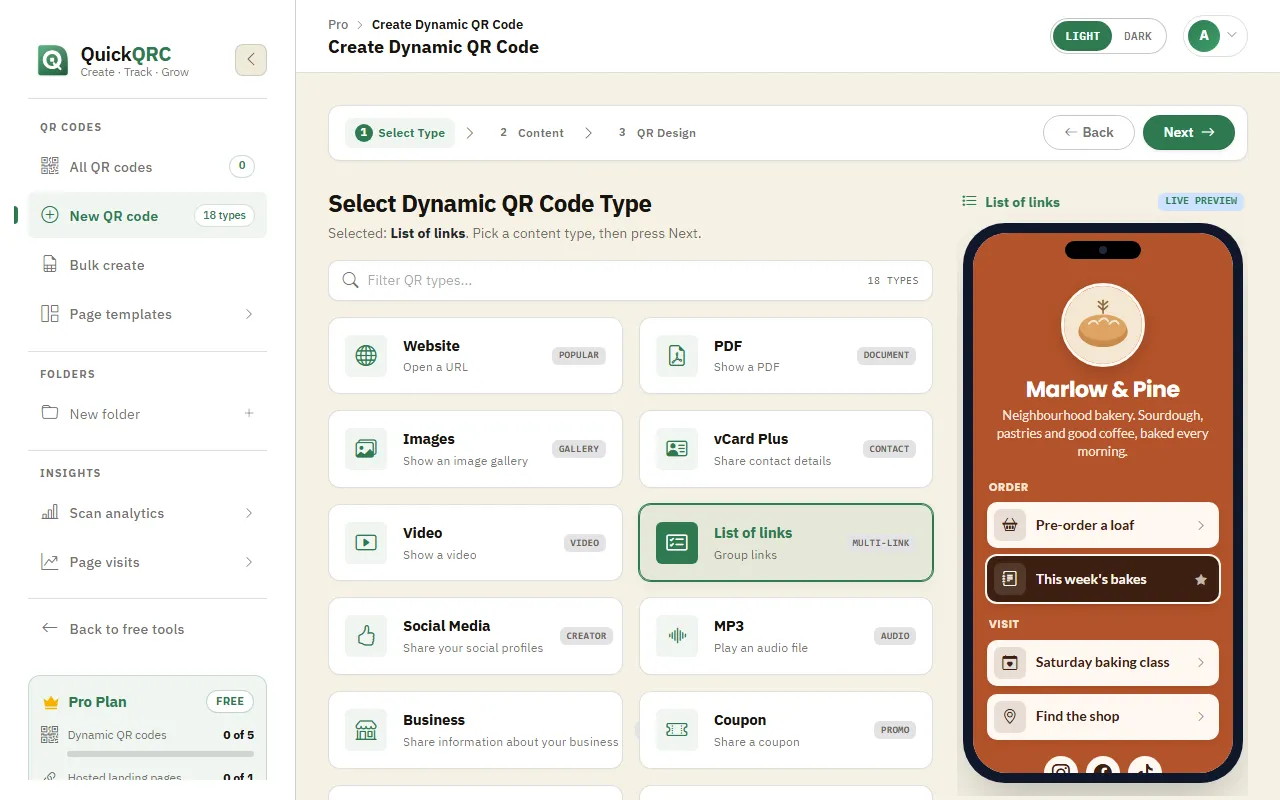Click the FREE plan badge
This screenshot has width=1280, height=800.
(230, 701)
